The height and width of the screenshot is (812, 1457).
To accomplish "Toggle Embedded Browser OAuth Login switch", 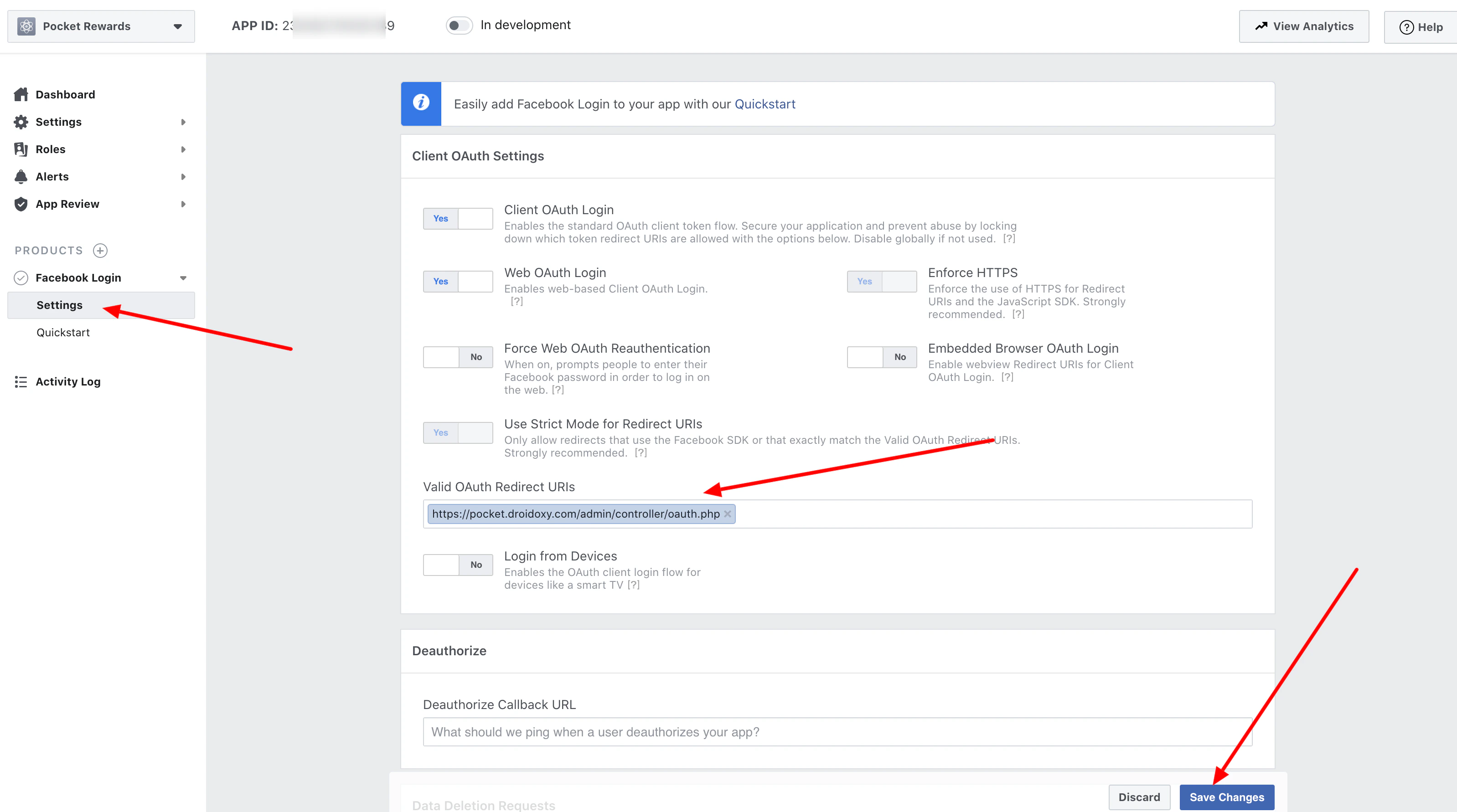I will [881, 357].
